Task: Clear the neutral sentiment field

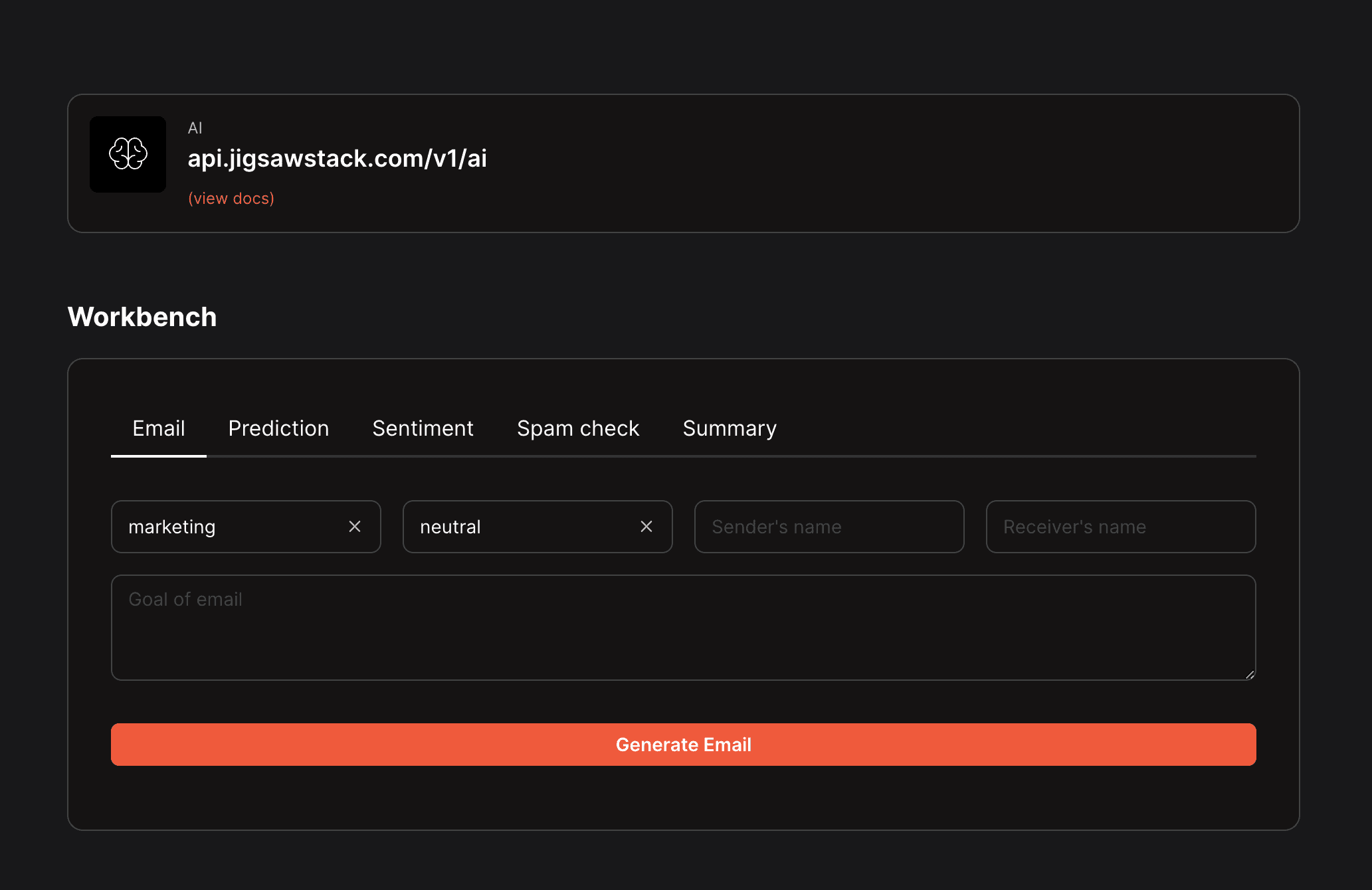Action: pyautogui.click(x=646, y=526)
